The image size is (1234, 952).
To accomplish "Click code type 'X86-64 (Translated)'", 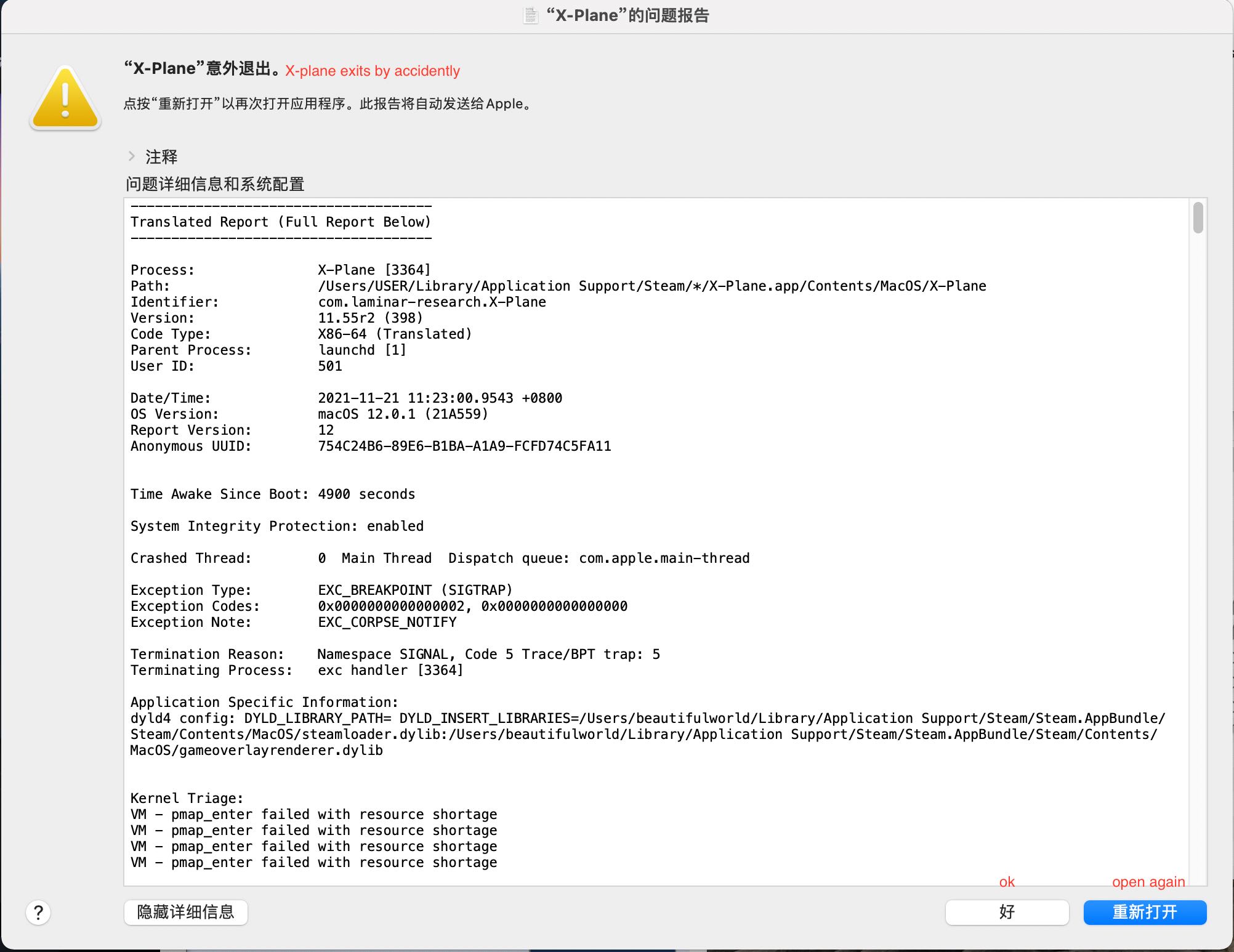I will point(395,334).
